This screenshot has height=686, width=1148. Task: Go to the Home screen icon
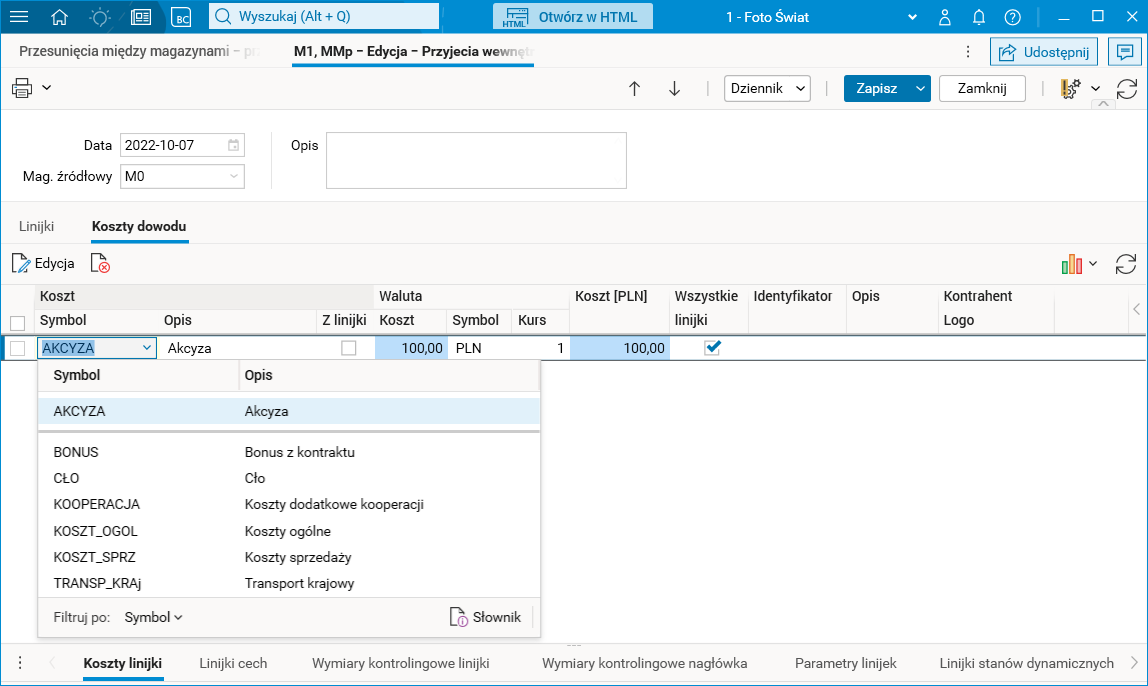pyautogui.click(x=59, y=17)
